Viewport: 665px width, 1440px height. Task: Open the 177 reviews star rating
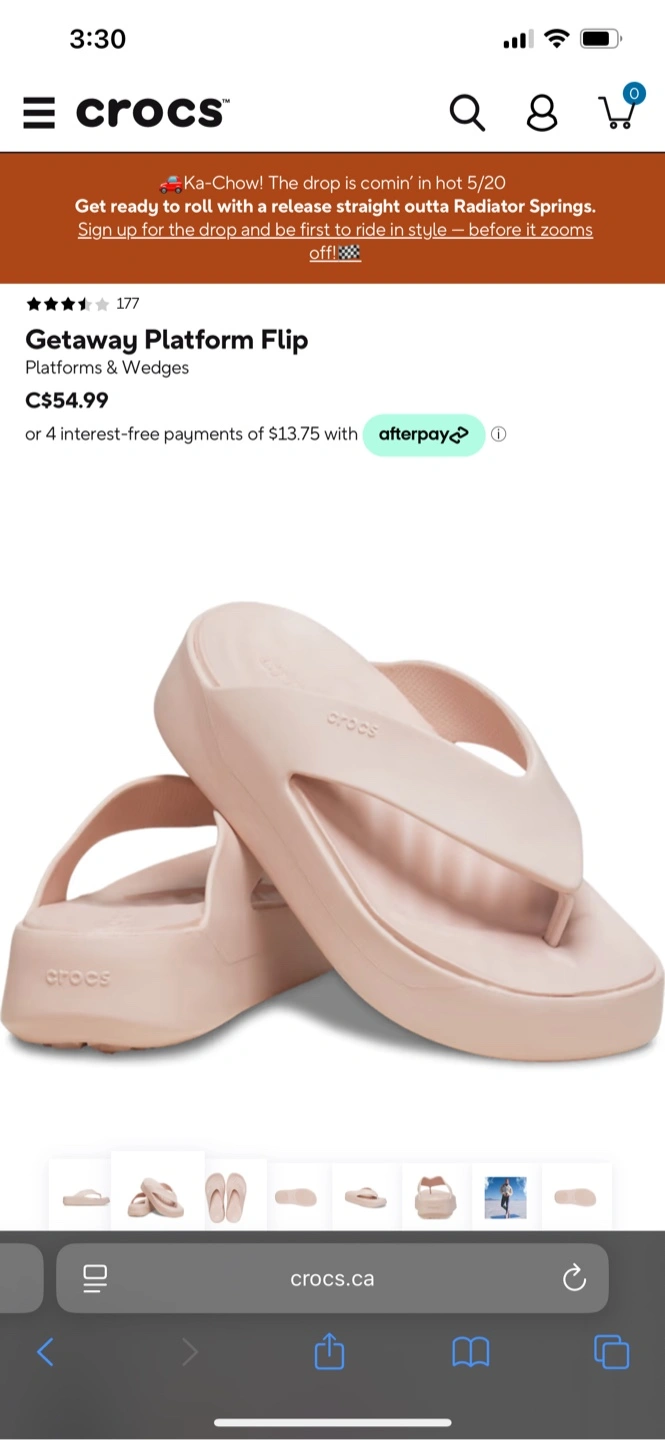click(x=82, y=304)
